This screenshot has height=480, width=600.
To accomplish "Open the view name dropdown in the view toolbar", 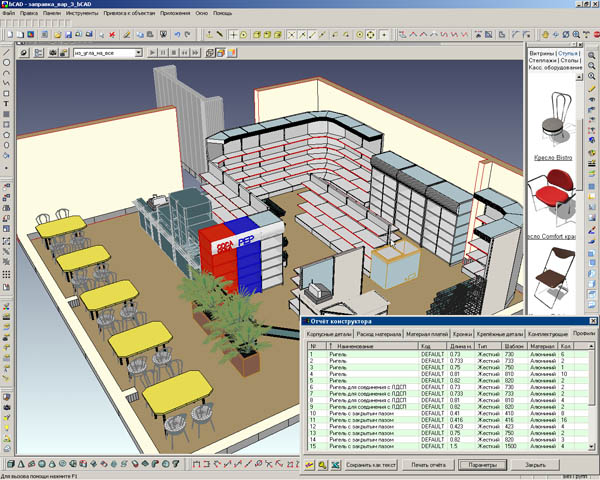I will click(x=139, y=53).
